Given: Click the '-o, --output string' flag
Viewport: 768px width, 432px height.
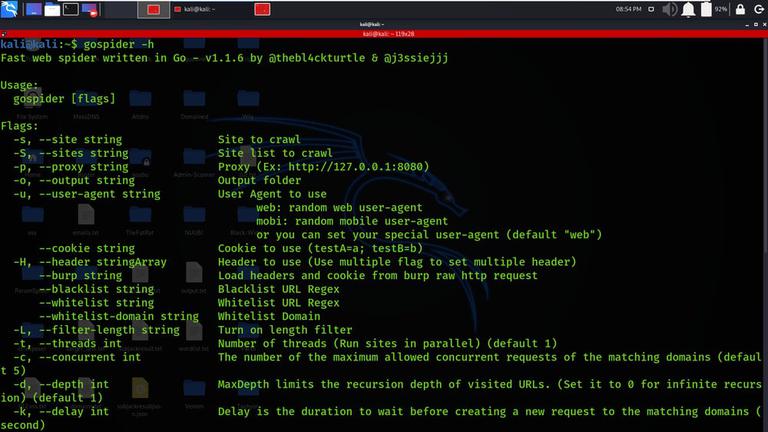Looking at the screenshot, I should pos(74,180).
